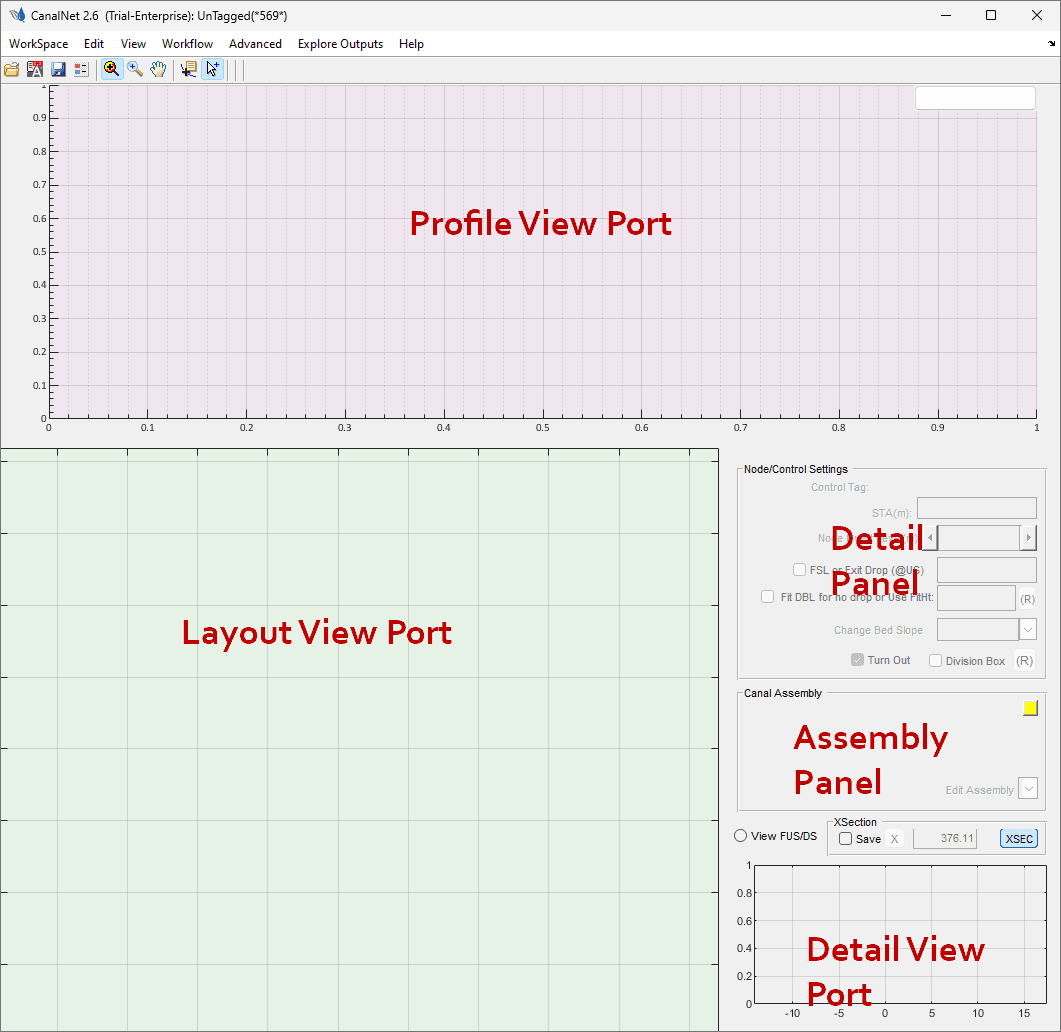This screenshot has width=1061, height=1032.
Task: Activate the hand pan tool
Action: (x=158, y=69)
